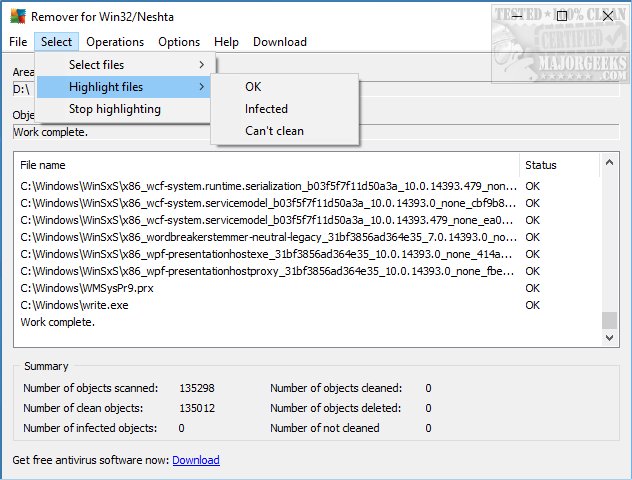Image resolution: width=632 pixels, height=480 pixels.
Task: Open the Download menu
Action: [x=280, y=42]
